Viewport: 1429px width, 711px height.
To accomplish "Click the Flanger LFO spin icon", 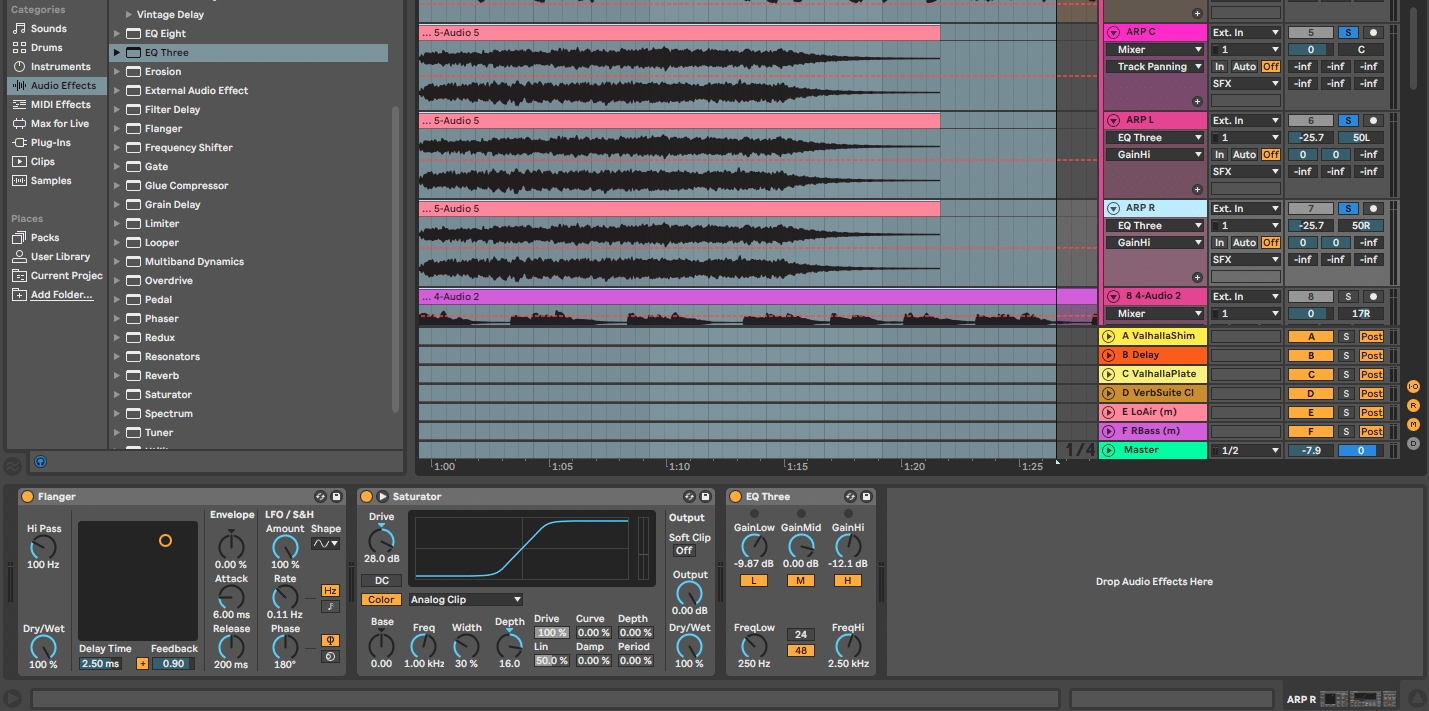I will pos(330,656).
